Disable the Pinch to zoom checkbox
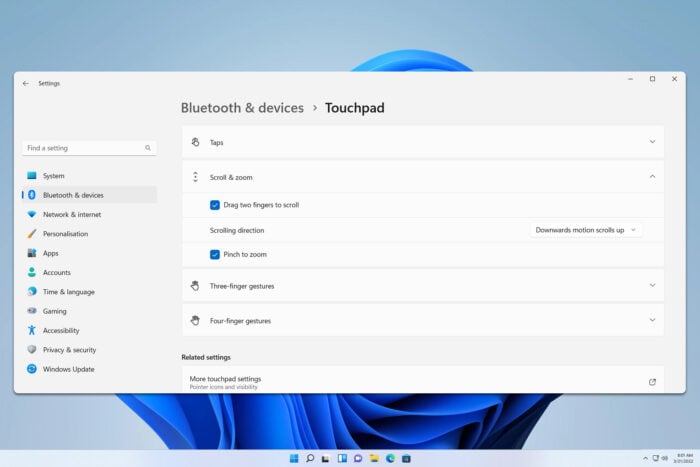Viewport: 700px width, 467px height. 215,254
